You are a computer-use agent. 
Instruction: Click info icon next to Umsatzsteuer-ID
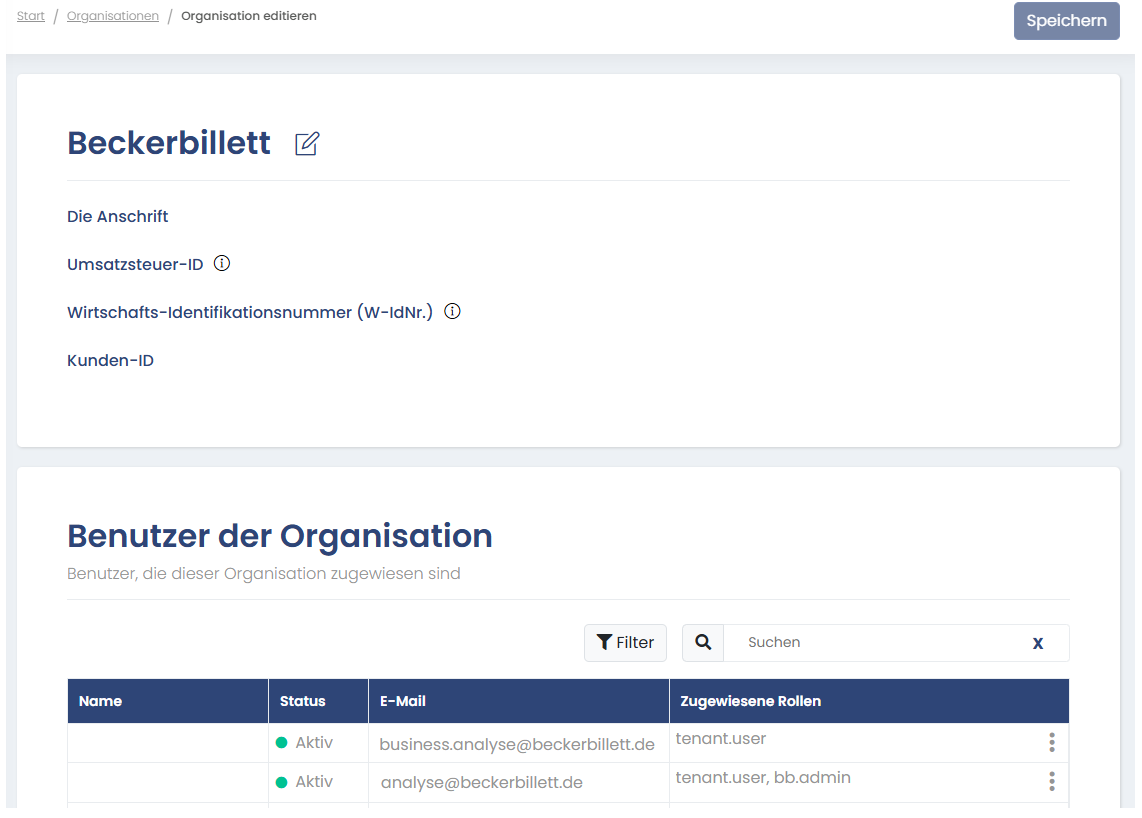coord(222,264)
